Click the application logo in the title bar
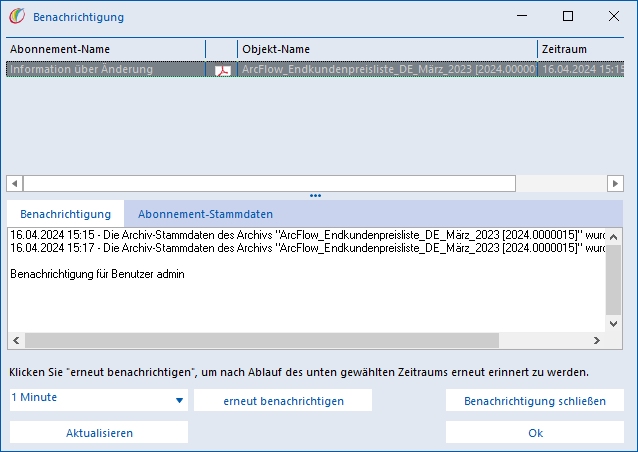 (x=17, y=16)
